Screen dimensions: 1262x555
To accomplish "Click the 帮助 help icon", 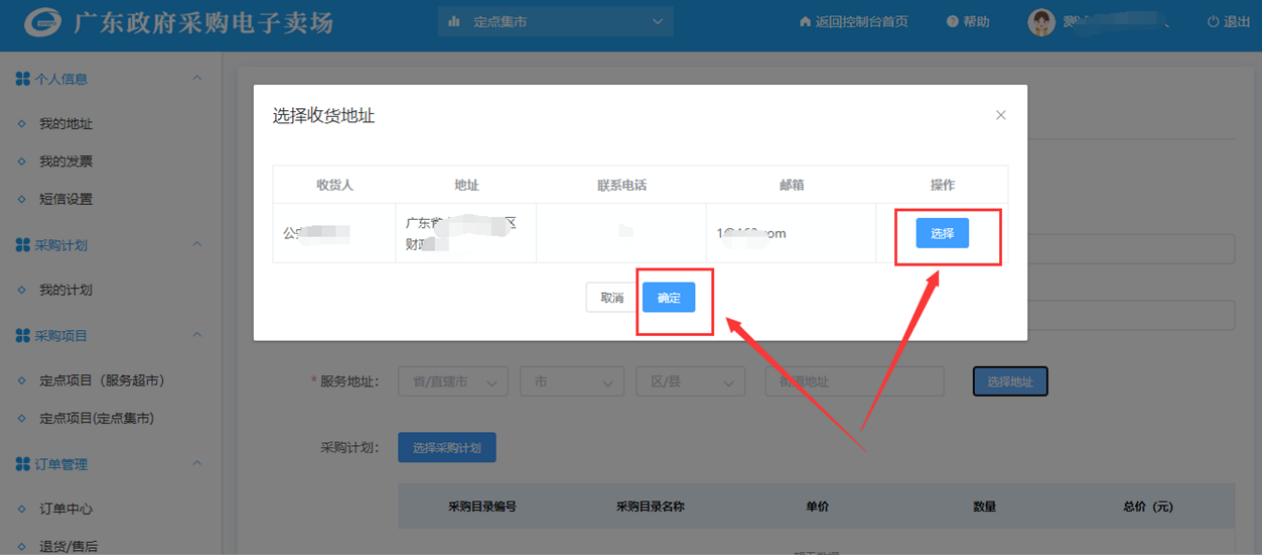I will [952, 22].
